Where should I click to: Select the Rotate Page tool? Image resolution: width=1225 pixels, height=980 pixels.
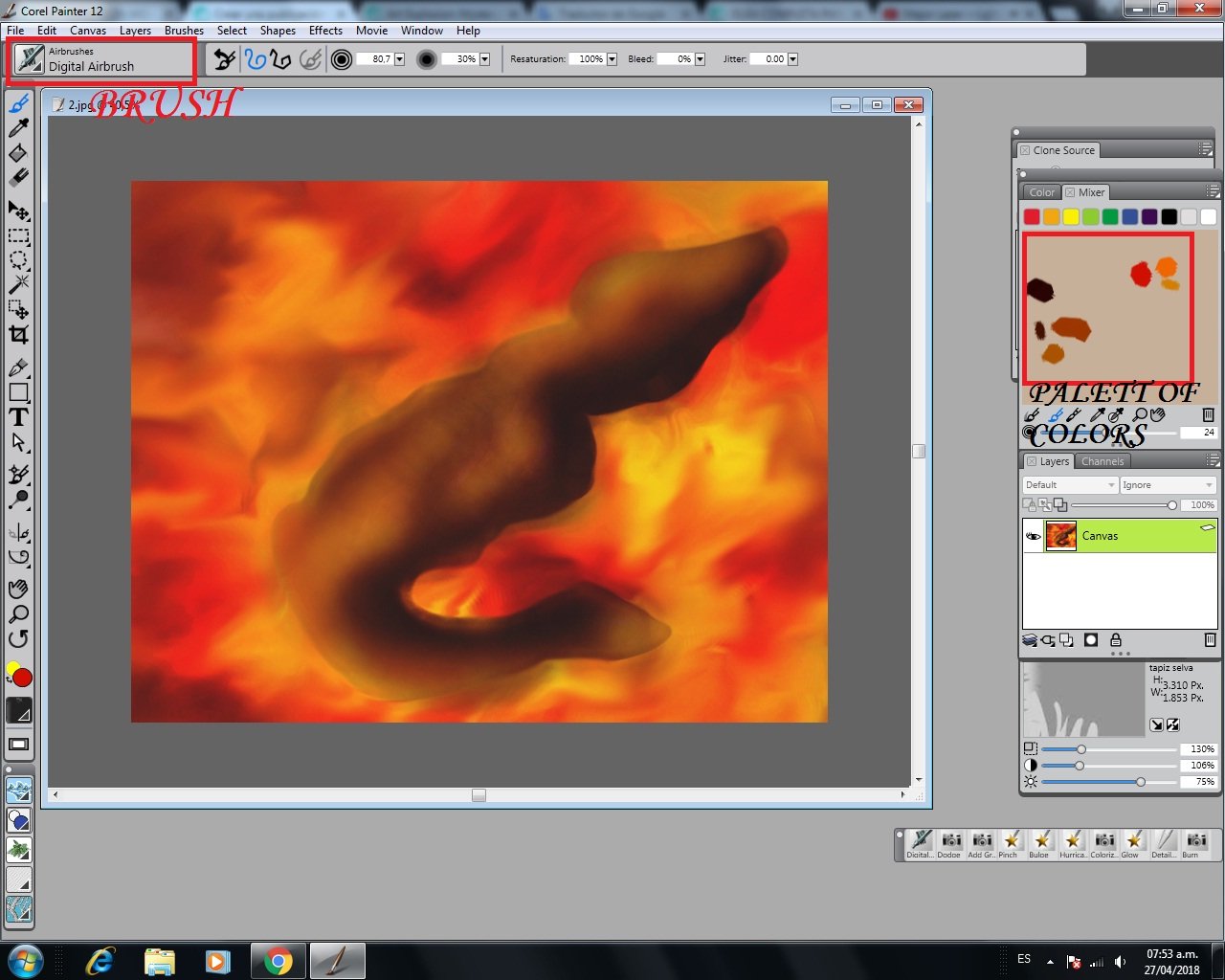click(x=18, y=639)
